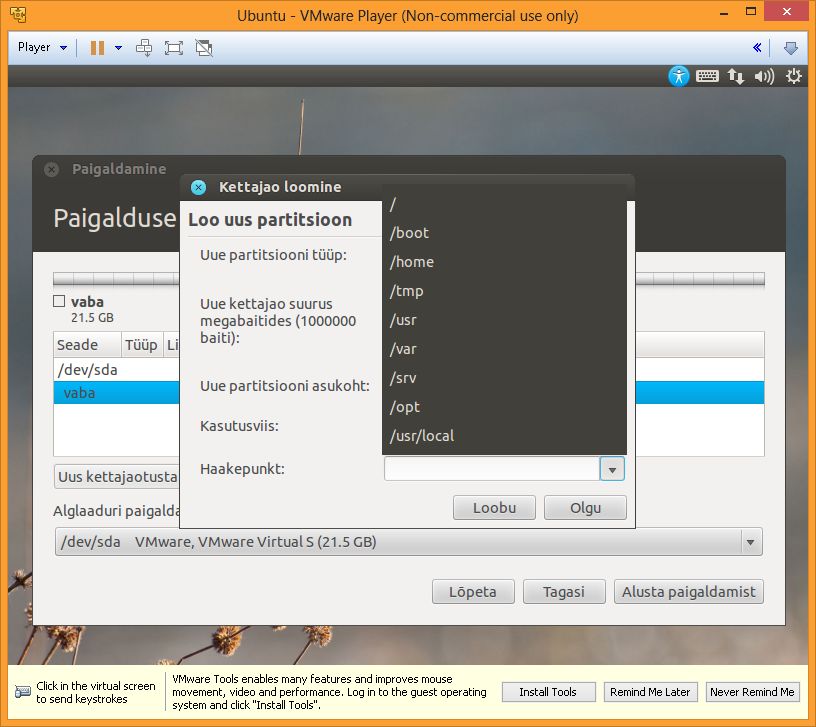Toggle the vaba free space checkbox
The width and height of the screenshot is (816, 727).
pyautogui.click(x=59, y=301)
